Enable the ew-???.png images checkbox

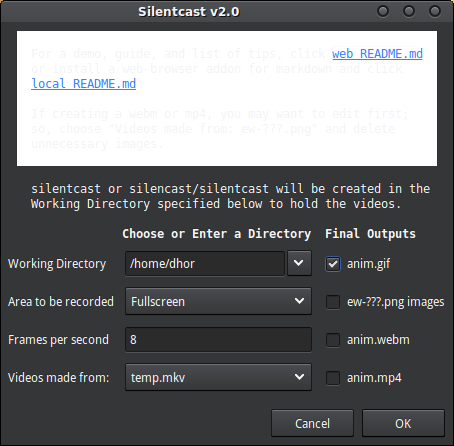click(333, 302)
